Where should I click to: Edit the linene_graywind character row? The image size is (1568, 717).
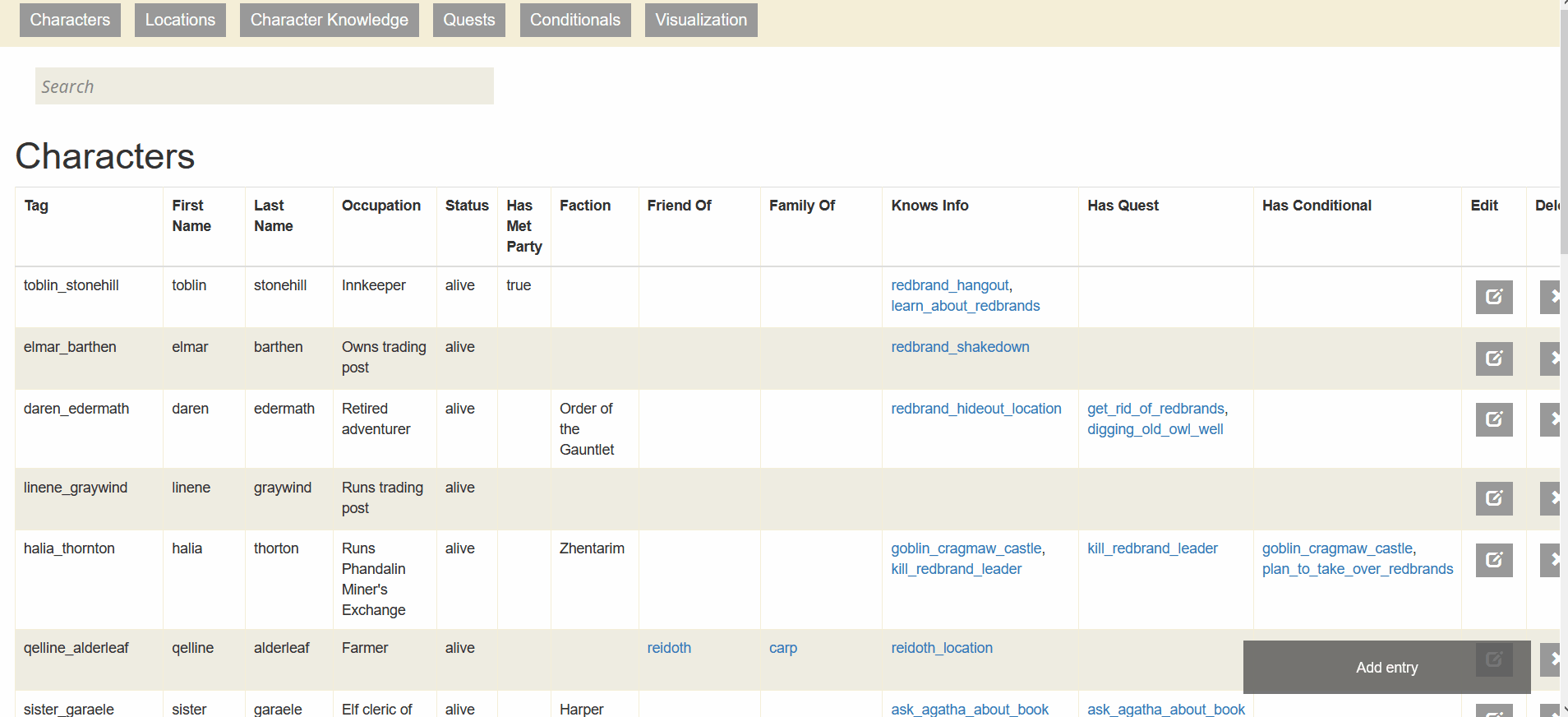(x=1494, y=498)
